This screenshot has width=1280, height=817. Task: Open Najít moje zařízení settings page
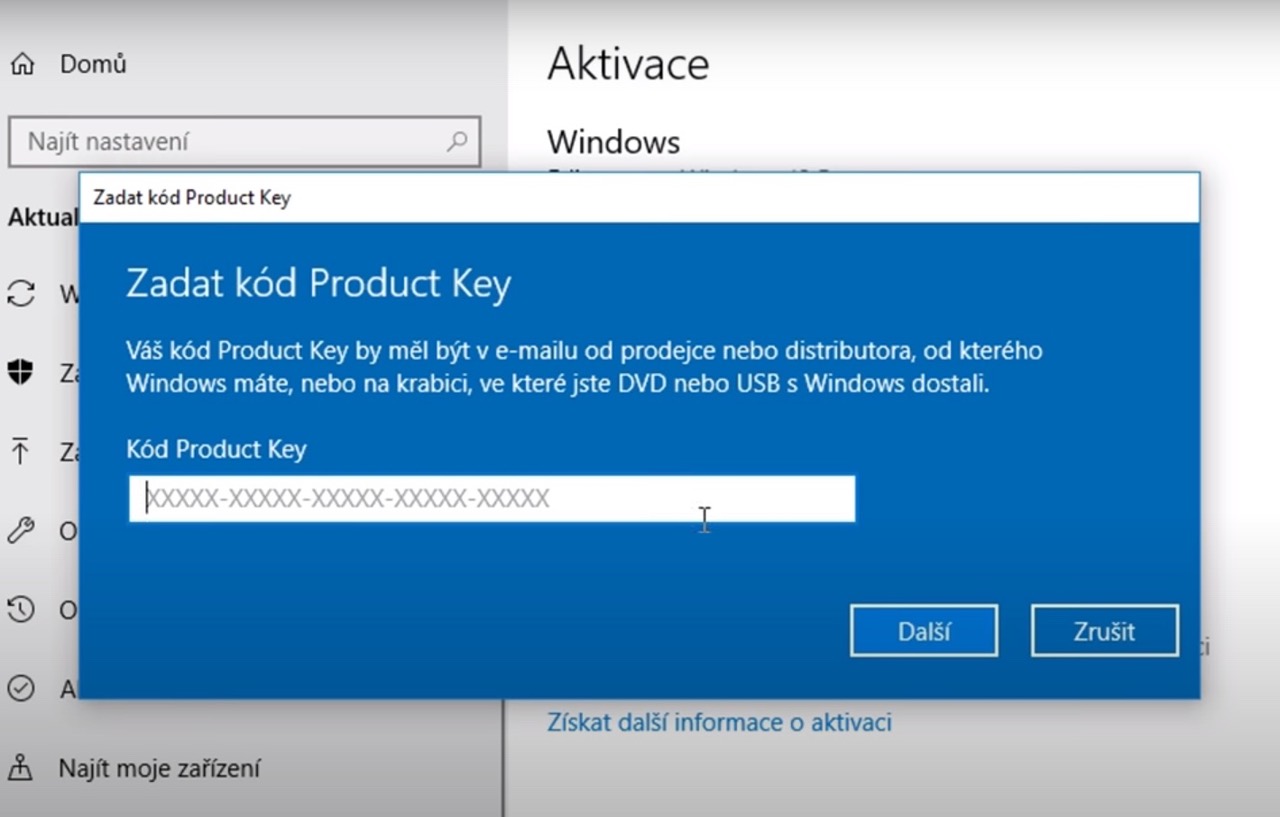pos(160,768)
